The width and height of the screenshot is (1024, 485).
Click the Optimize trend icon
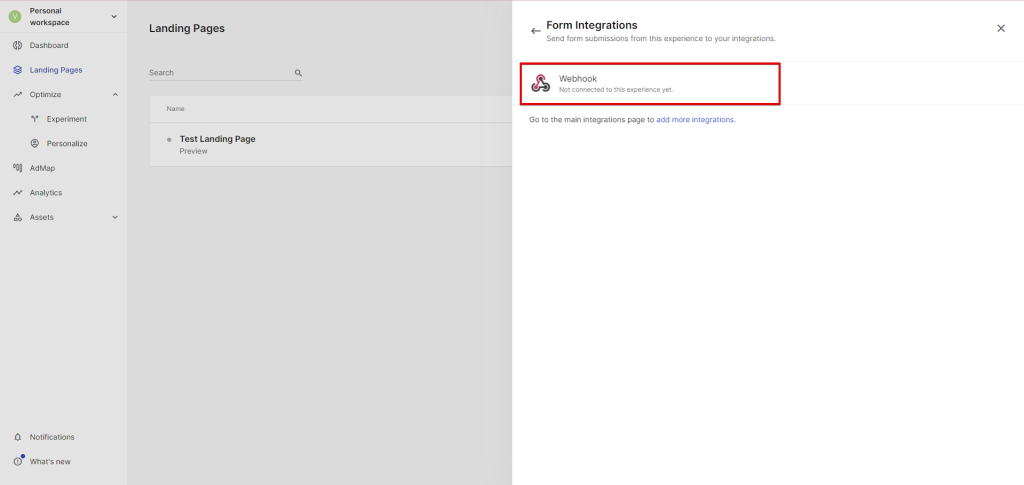coord(18,95)
